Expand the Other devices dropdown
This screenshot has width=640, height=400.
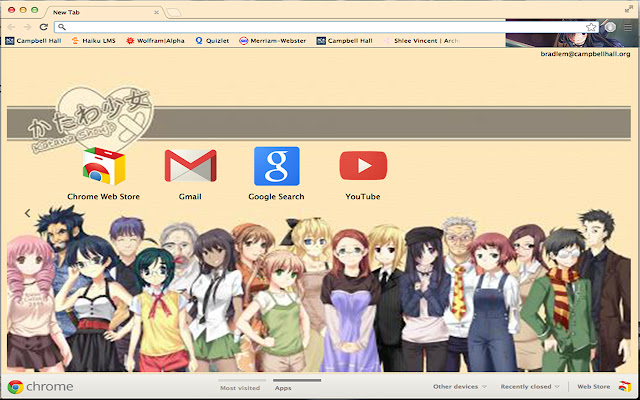(x=460, y=387)
